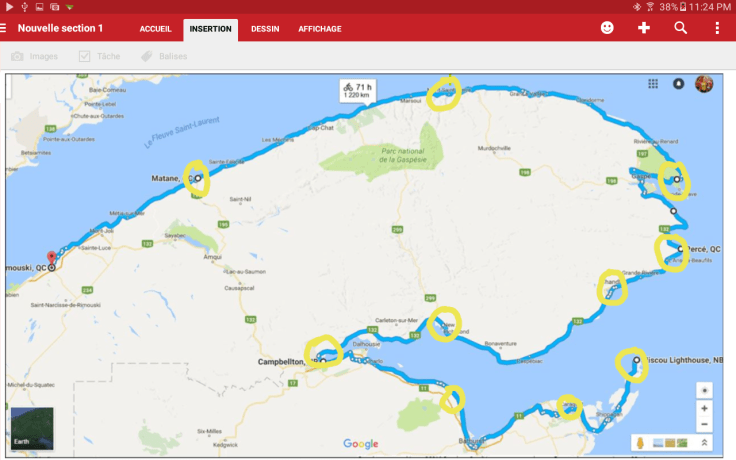
Task: Click the notifications bell on map
Action: click(679, 84)
